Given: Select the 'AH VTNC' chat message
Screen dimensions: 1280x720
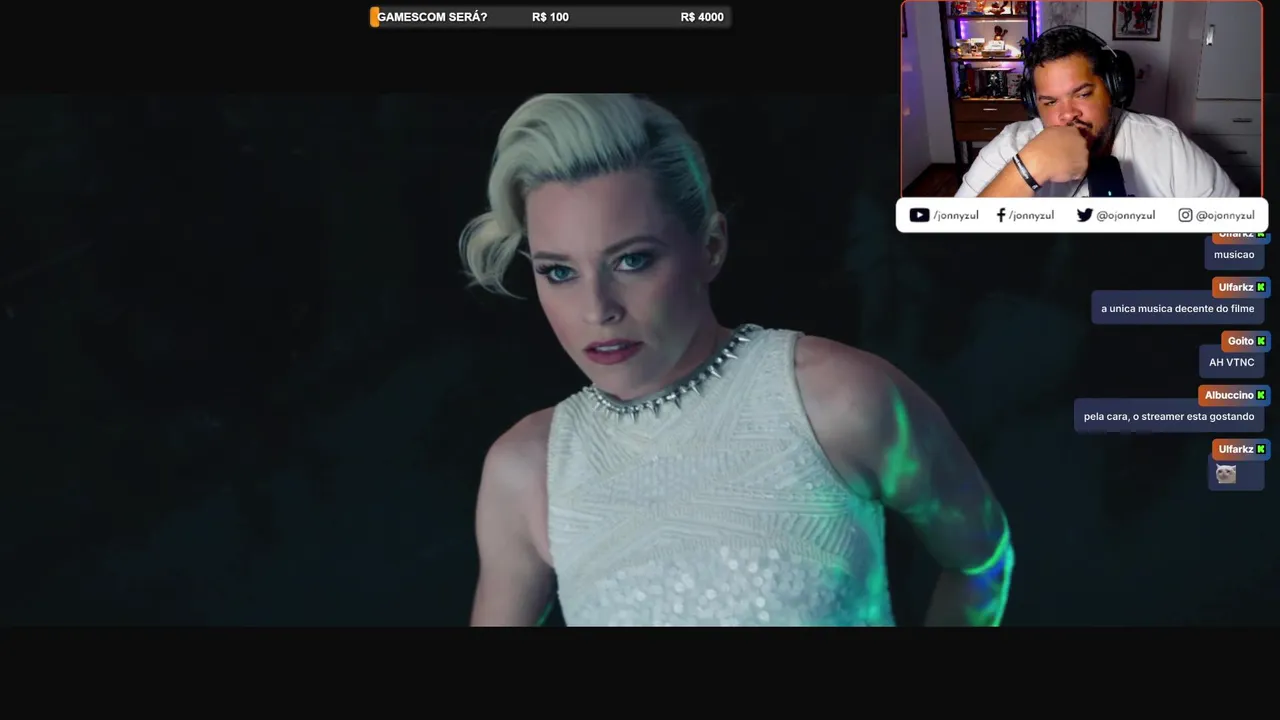Looking at the screenshot, I should [x=1231, y=363].
